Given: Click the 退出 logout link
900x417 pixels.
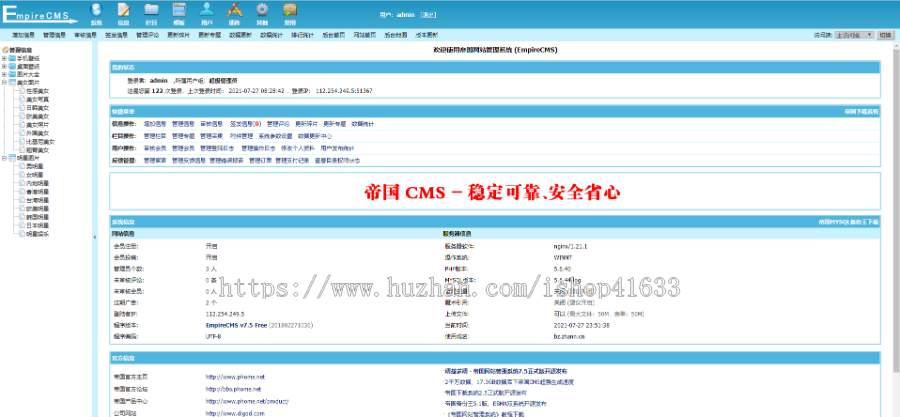Looking at the screenshot, I should (x=428, y=14).
